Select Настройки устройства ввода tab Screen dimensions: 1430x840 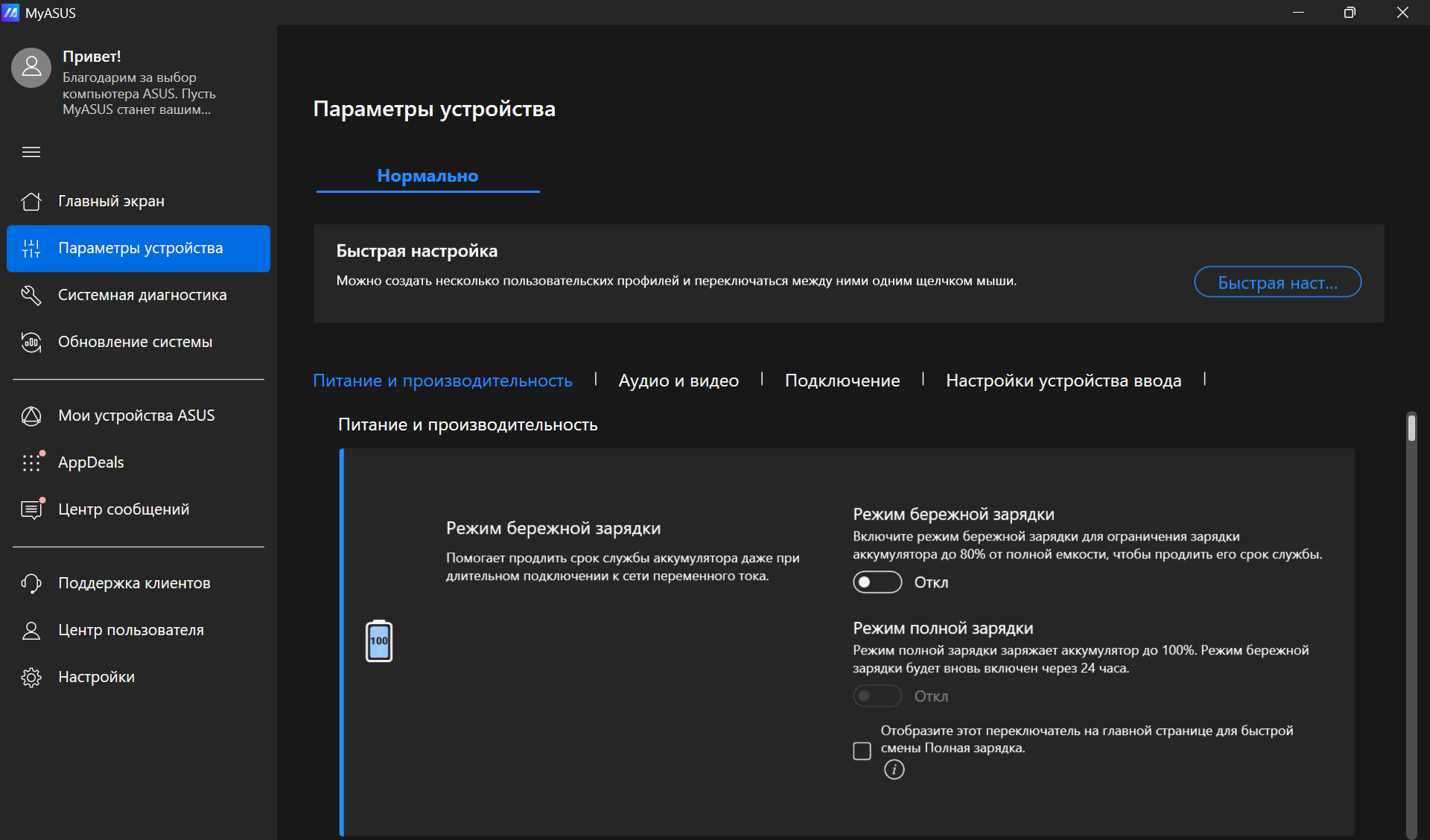point(1063,381)
